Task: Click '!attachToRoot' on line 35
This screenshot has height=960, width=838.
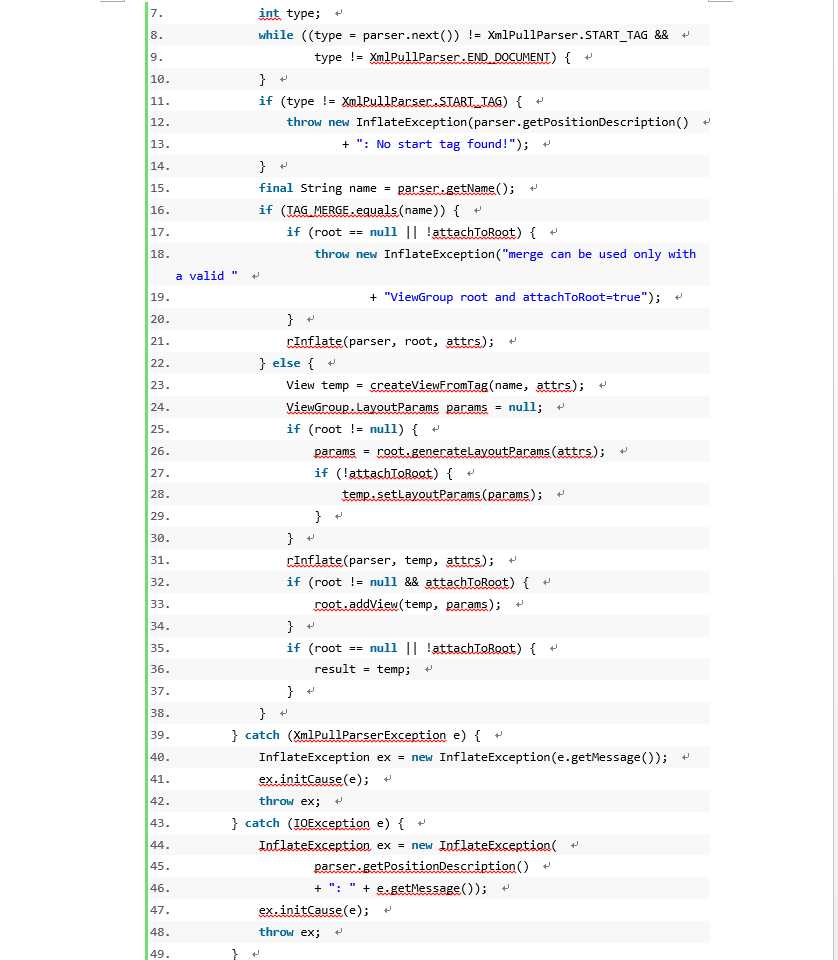Action: pyautogui.click(x=470, y=648)
